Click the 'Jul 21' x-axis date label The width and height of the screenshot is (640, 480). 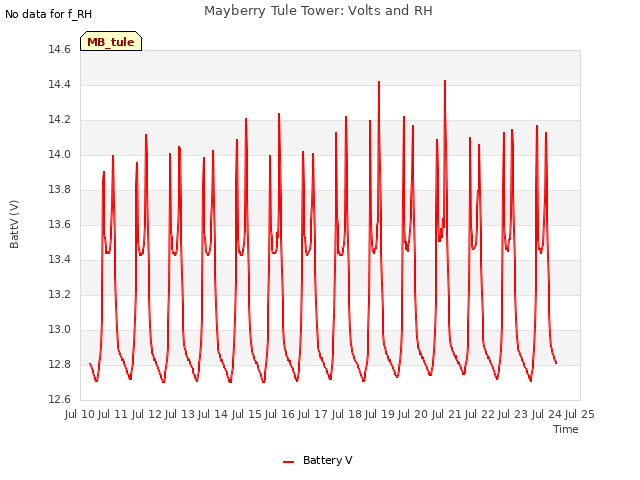447,414
